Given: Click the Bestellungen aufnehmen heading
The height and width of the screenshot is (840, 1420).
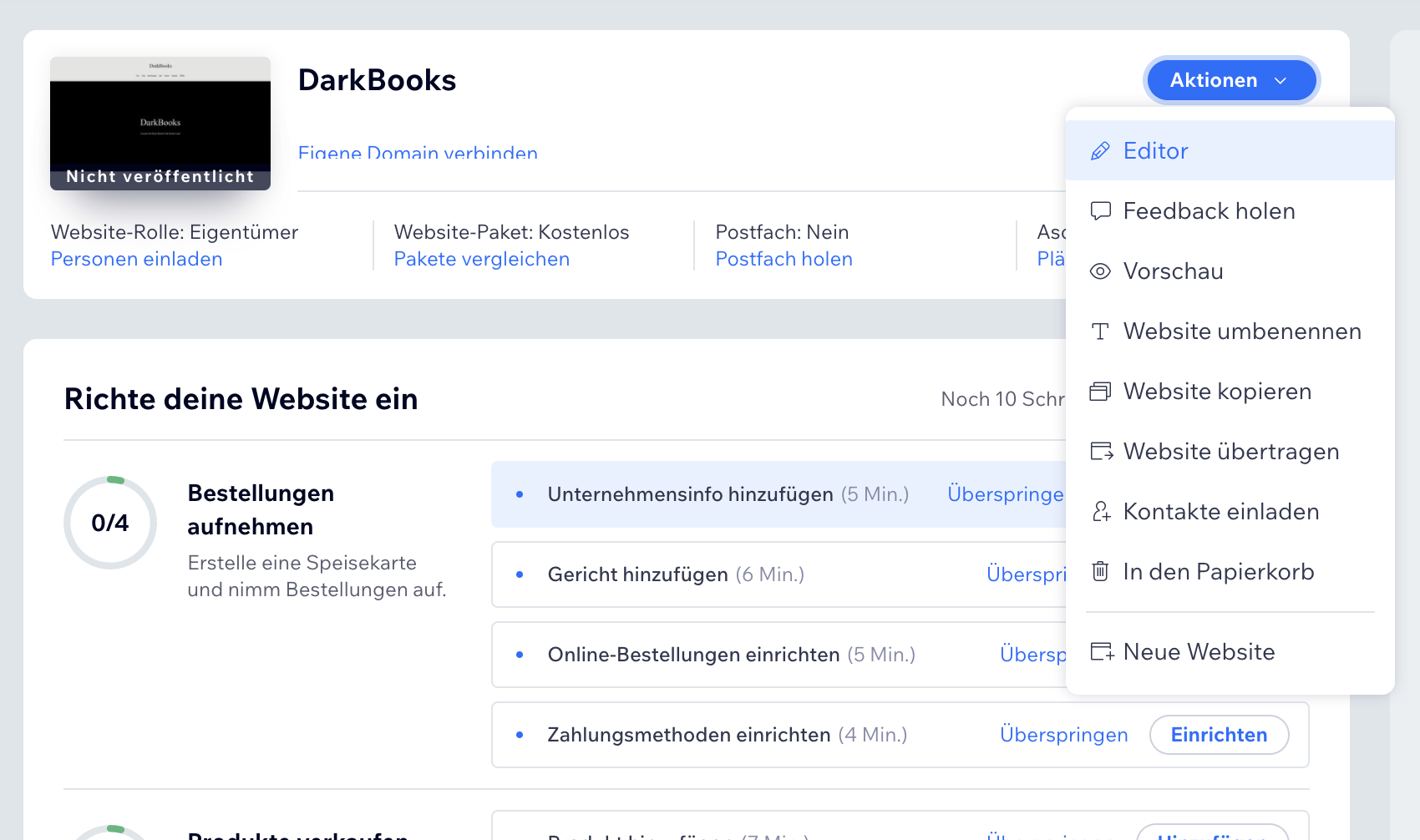Looking at the screenshot, I should pyautogui.click(x=261, y=509).
